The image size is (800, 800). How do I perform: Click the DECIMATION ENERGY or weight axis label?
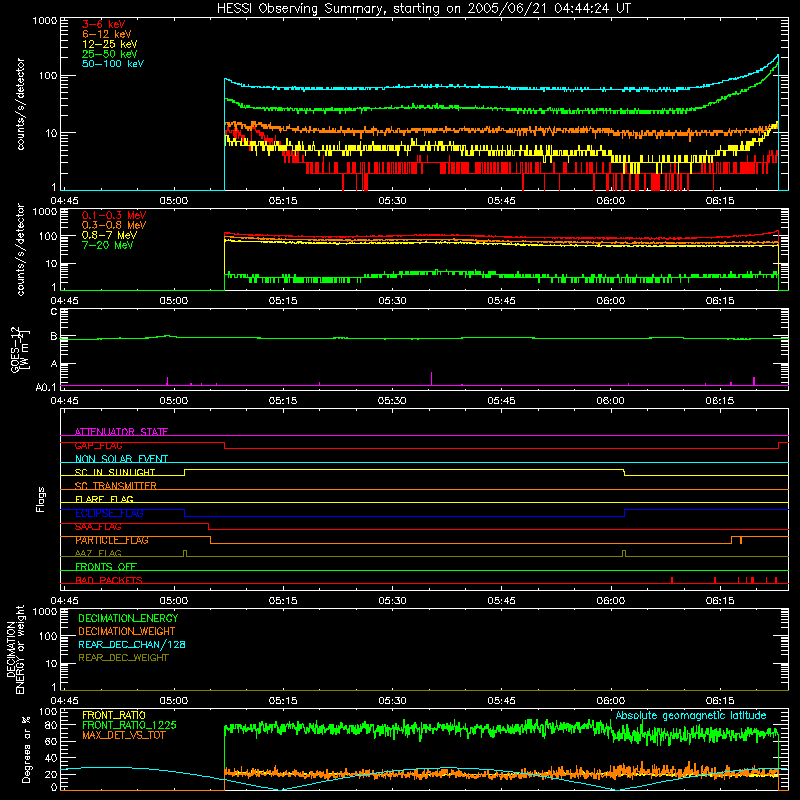tap(15, 649)
